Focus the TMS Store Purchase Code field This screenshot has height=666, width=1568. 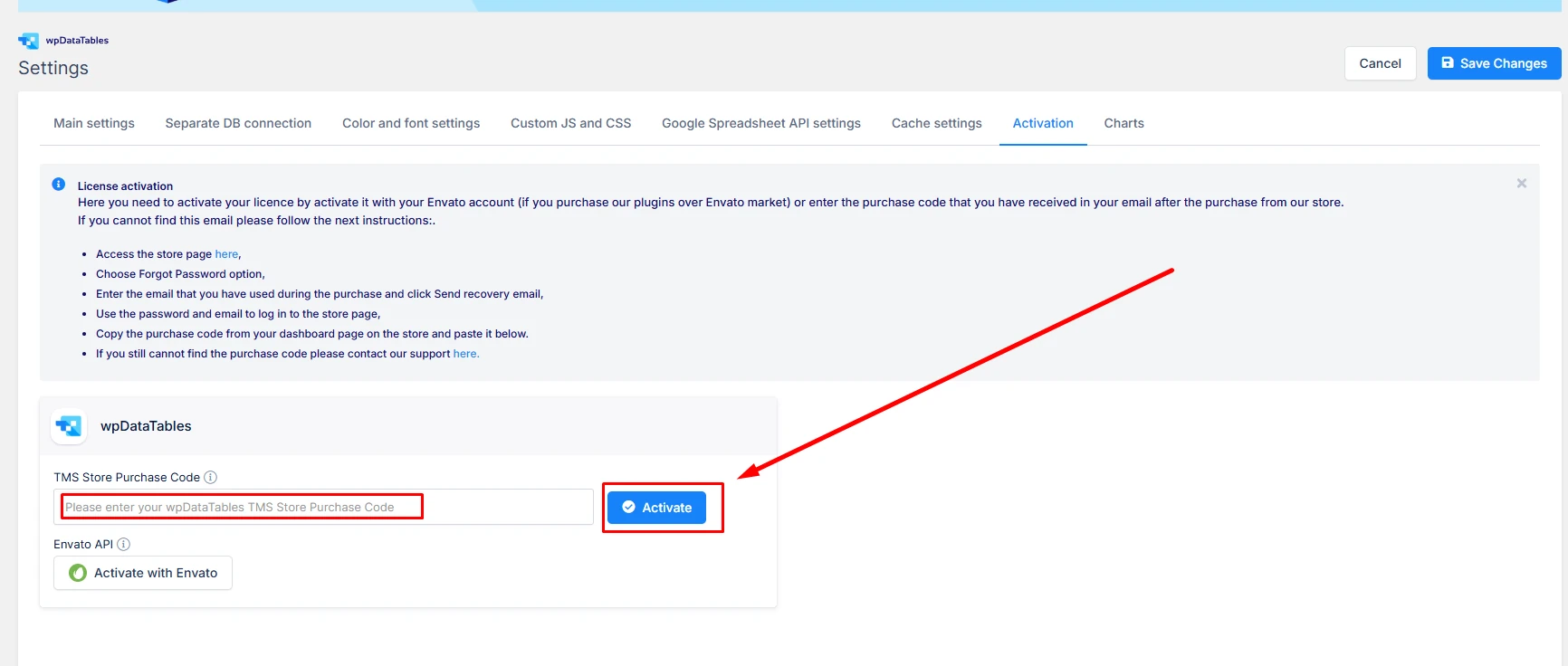323,507
